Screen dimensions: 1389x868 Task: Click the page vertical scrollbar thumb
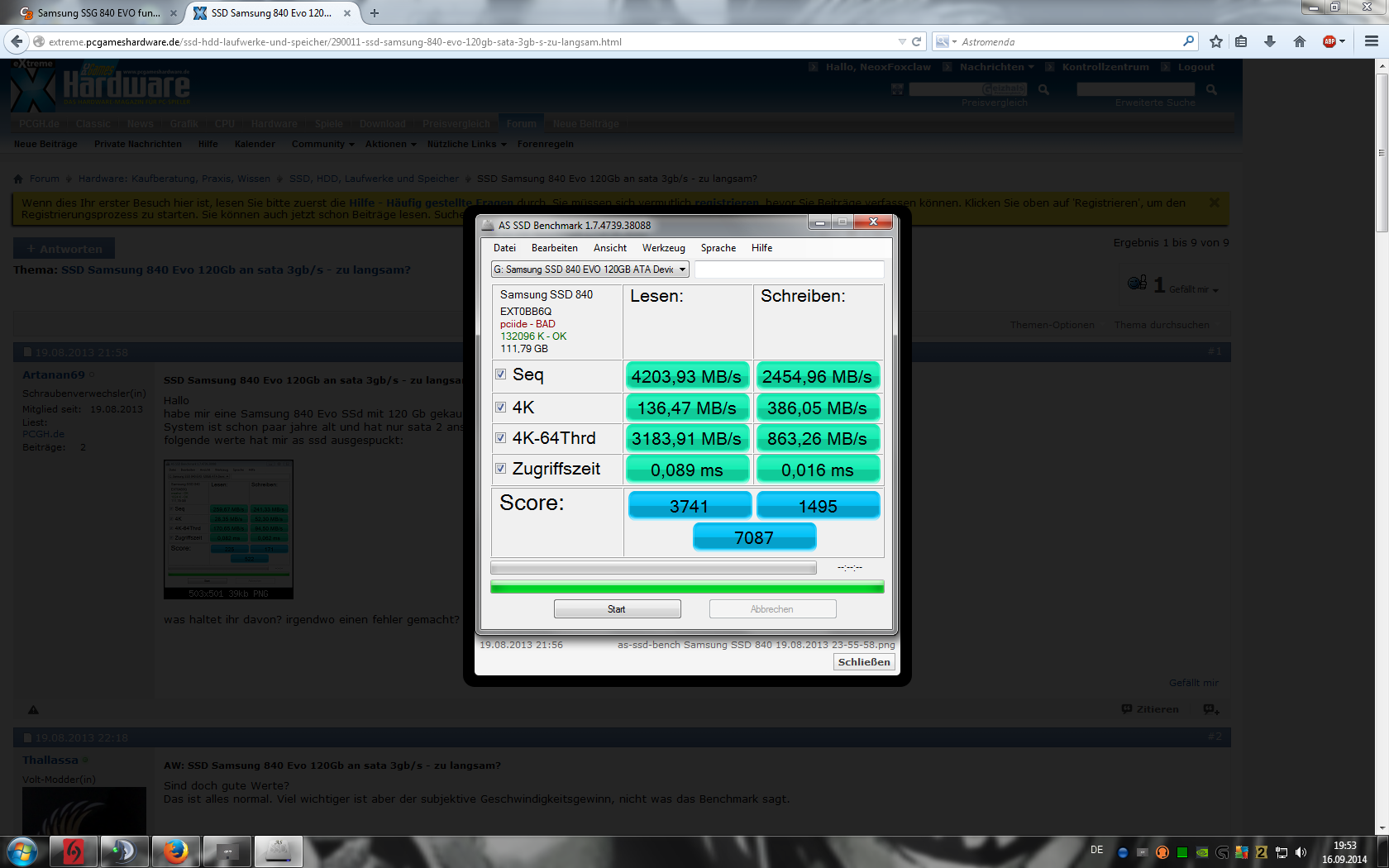pos(1382,153)
